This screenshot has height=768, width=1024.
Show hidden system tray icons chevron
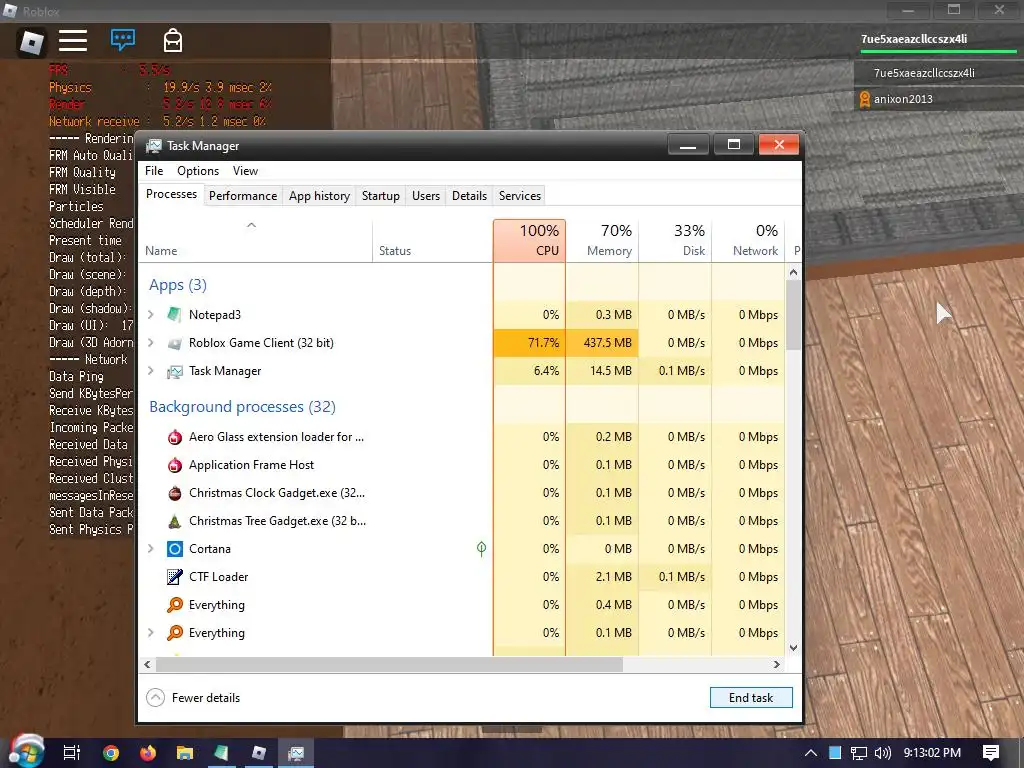[811, 753]
